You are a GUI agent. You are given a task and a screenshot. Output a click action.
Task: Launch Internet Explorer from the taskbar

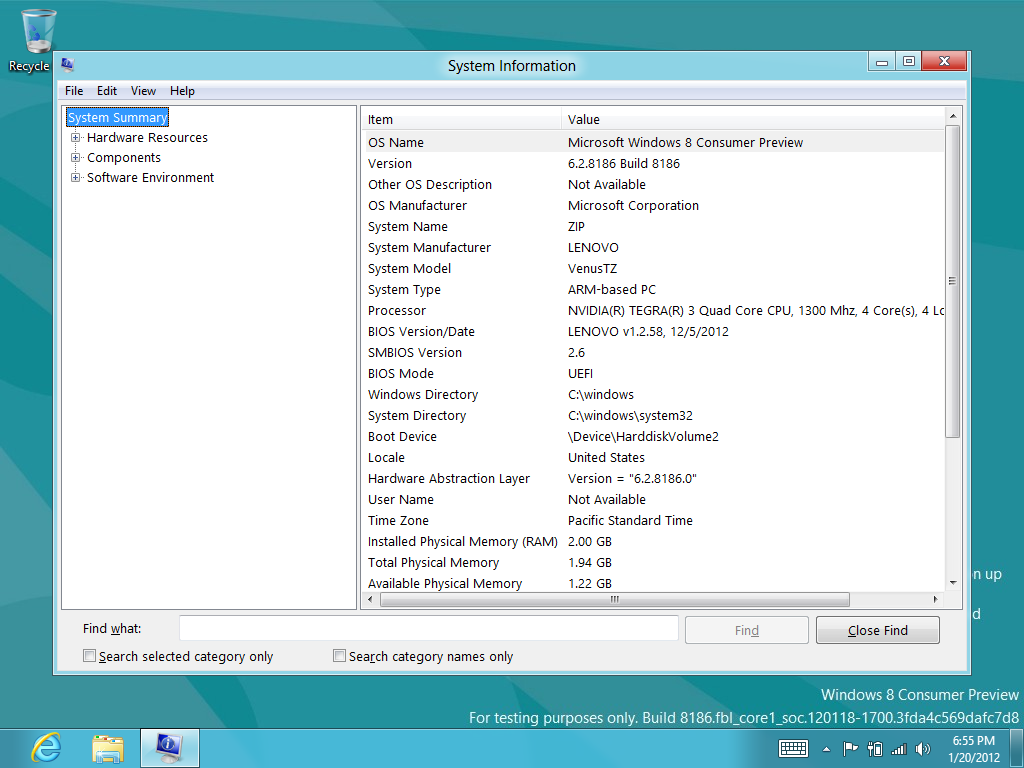click(46, 747)
